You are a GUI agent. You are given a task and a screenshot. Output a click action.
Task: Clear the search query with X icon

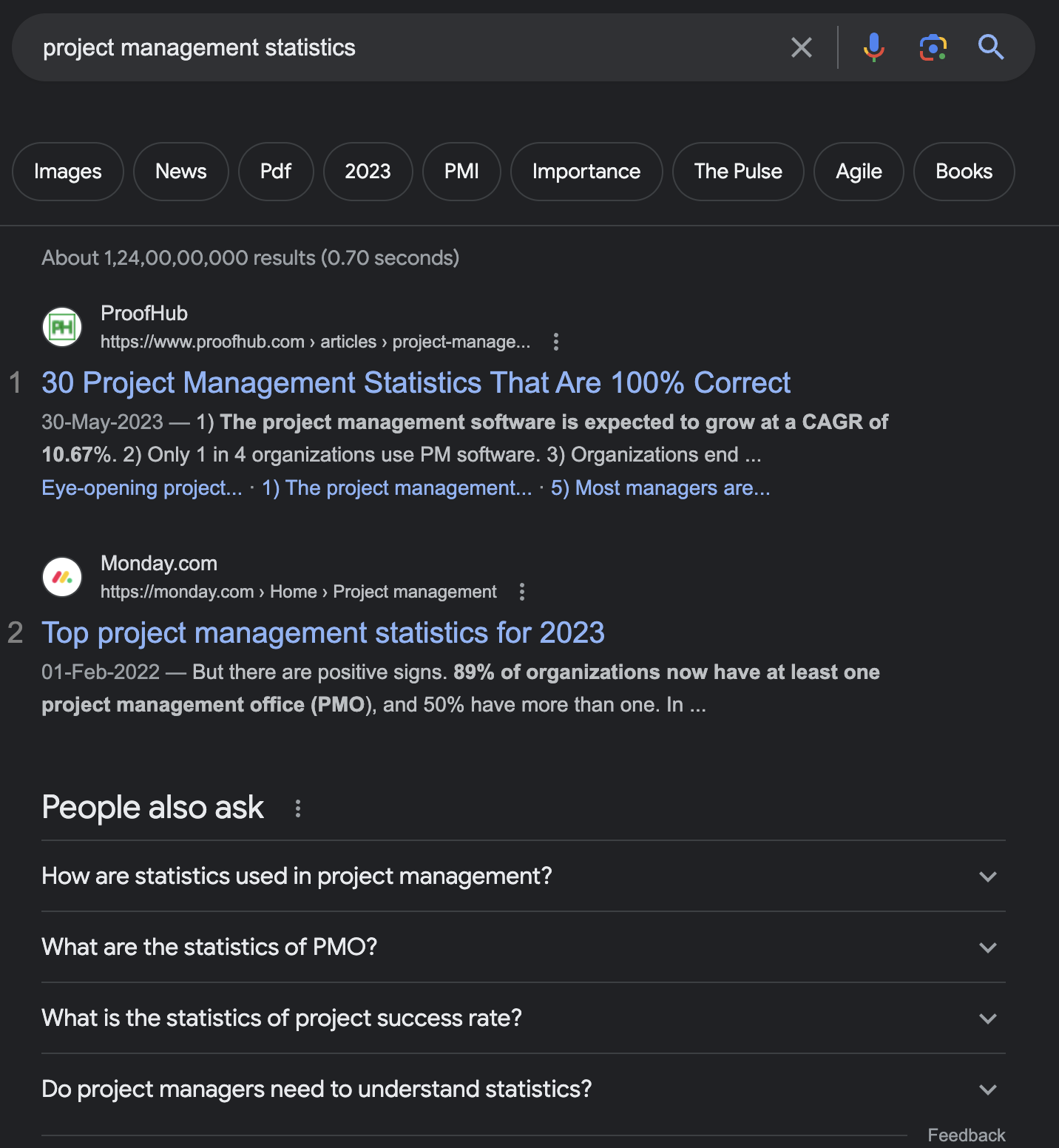802,47
